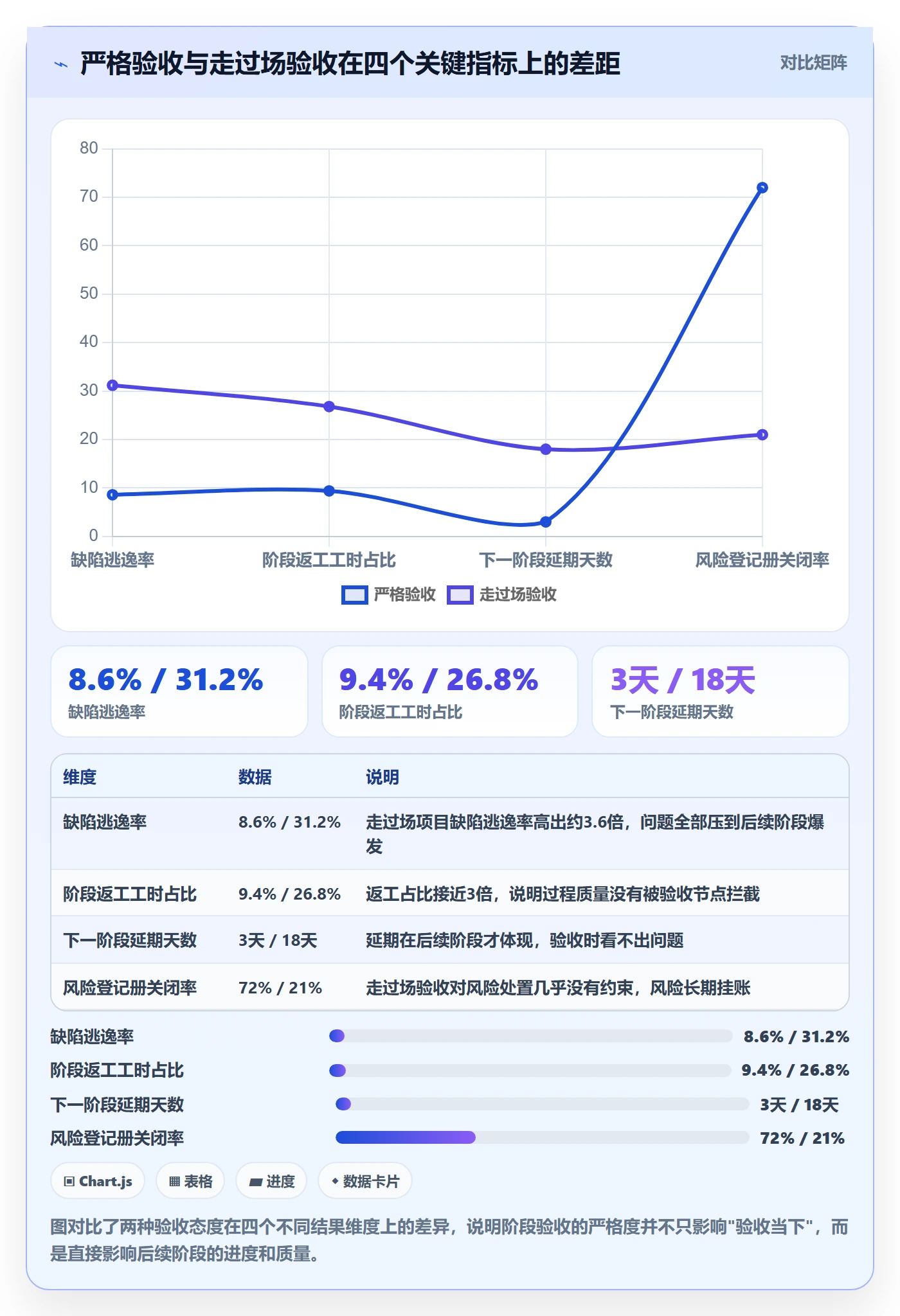Click the lightning icon beside the title

61,64
